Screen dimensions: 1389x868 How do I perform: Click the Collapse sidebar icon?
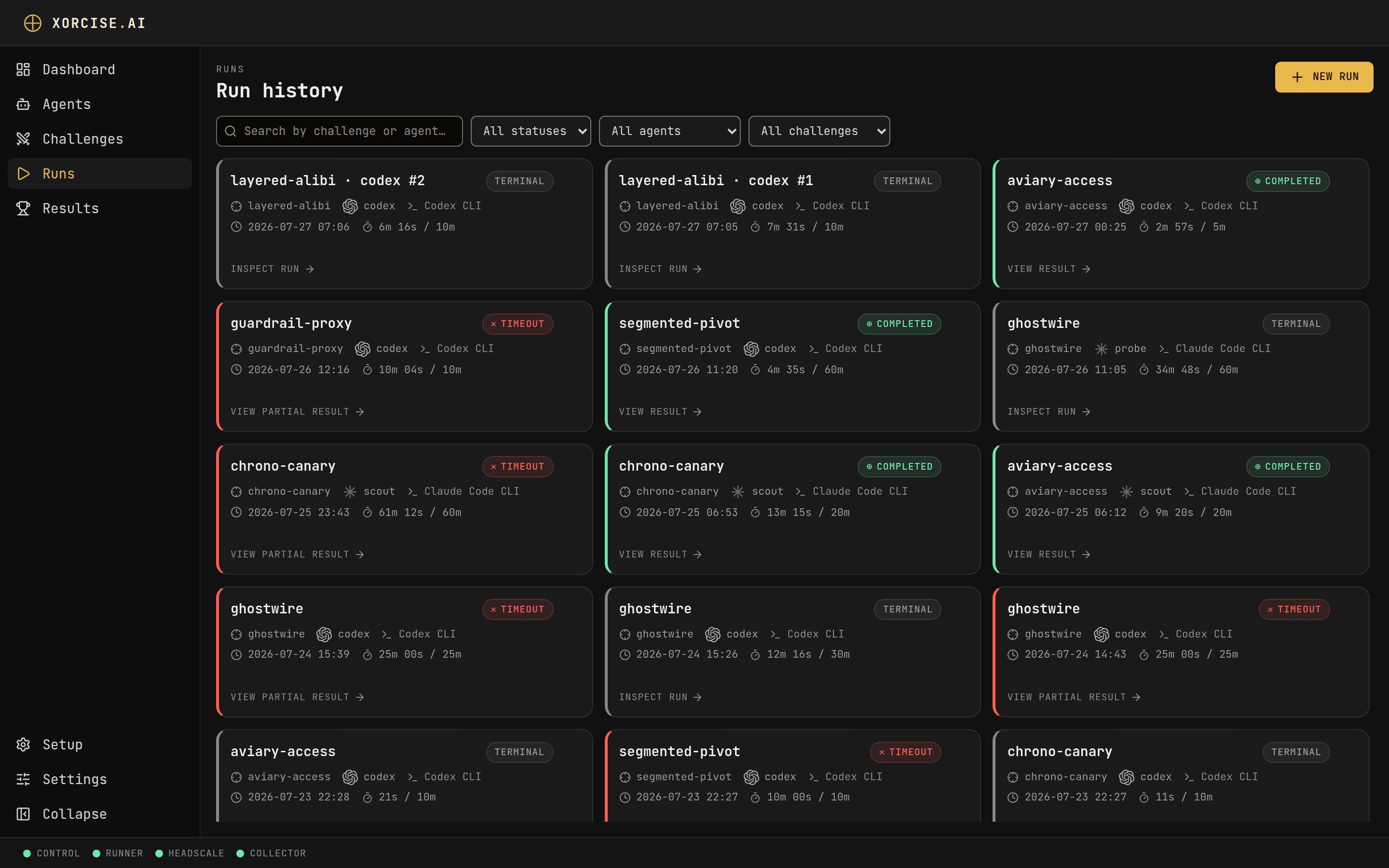[x=23, y=814]
